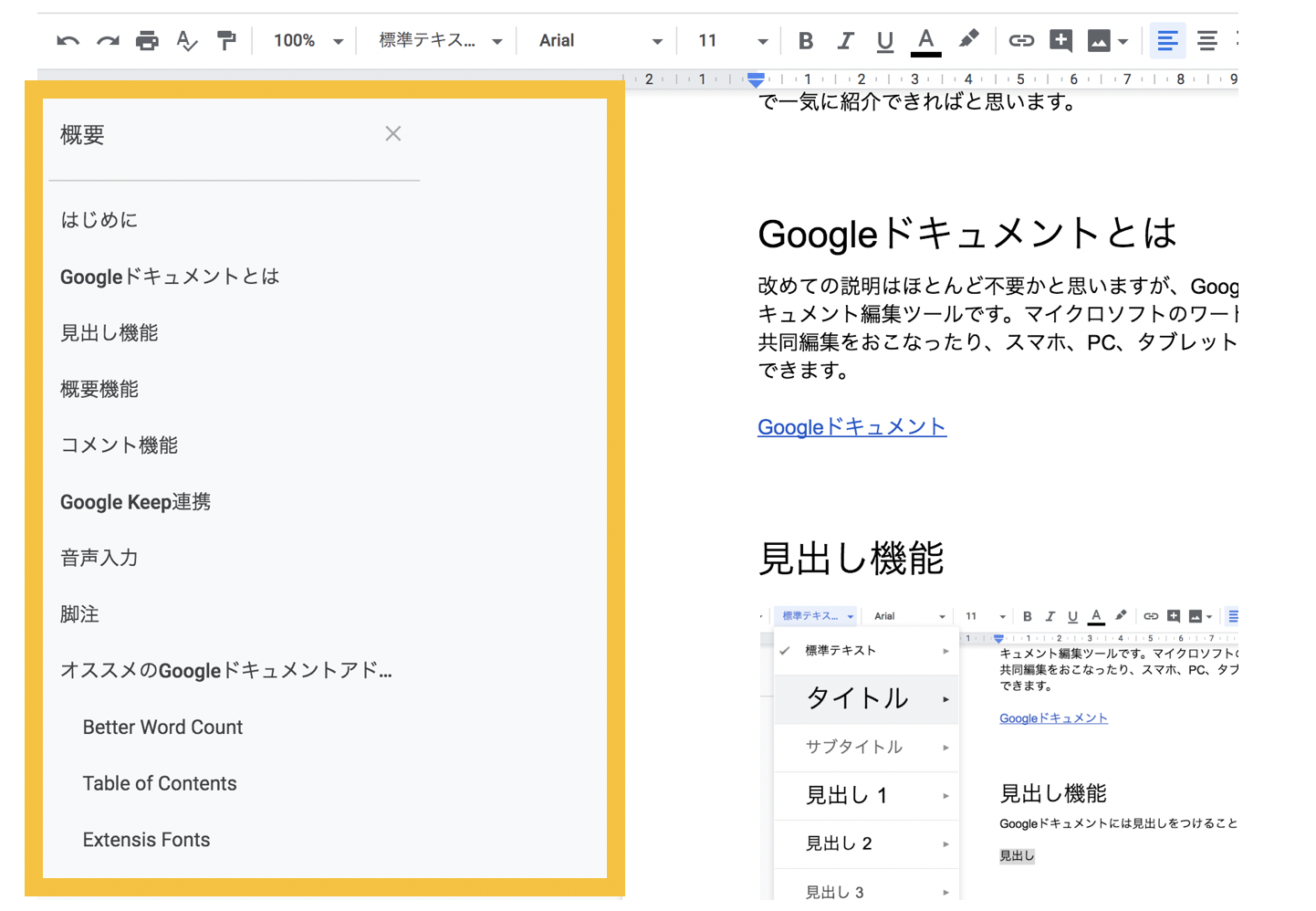Toggle Italic formatting

coord(845,41)
